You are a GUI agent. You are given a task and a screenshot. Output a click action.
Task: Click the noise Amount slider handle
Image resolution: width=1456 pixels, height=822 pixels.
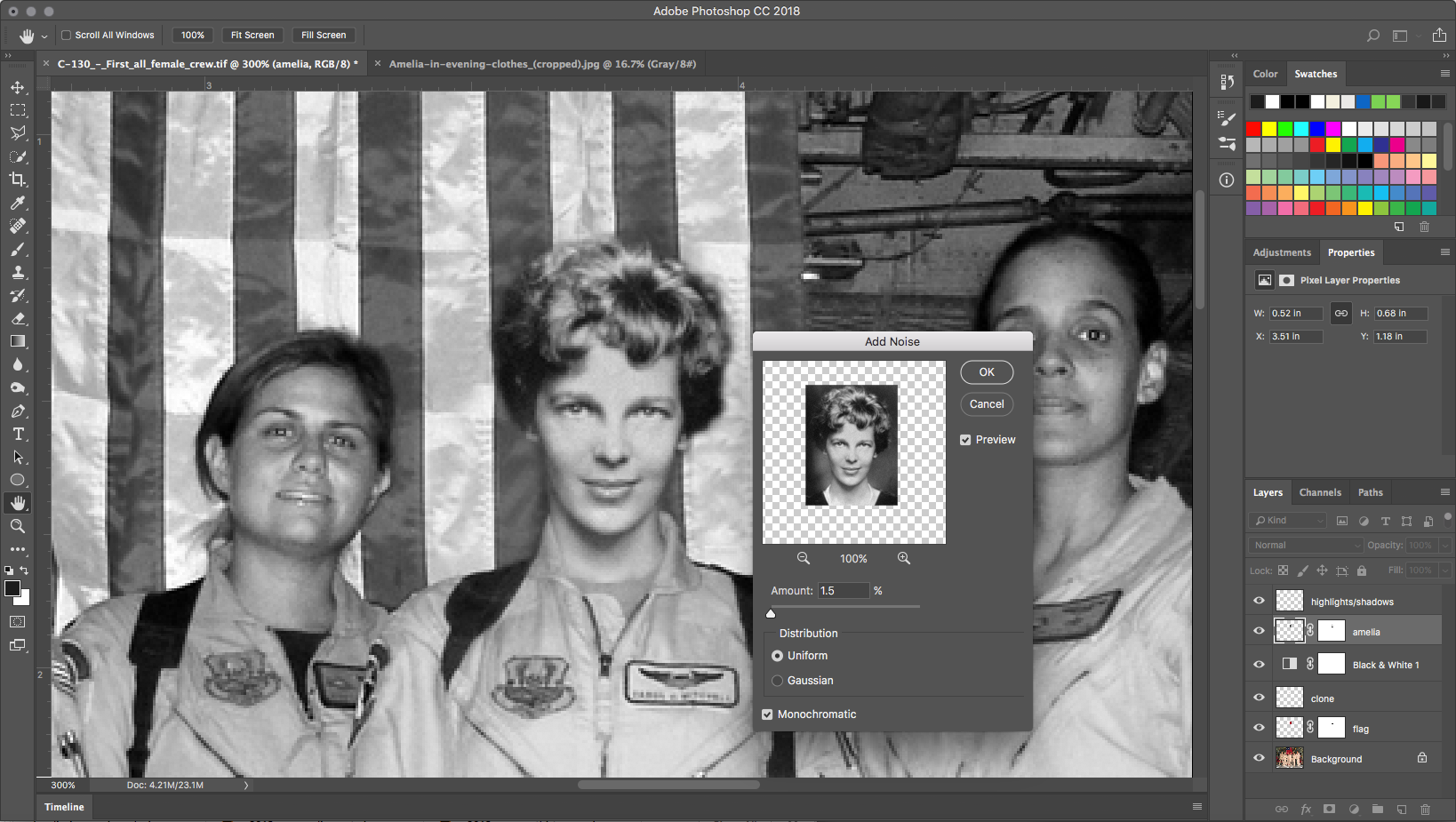click(x=771, y=613)
